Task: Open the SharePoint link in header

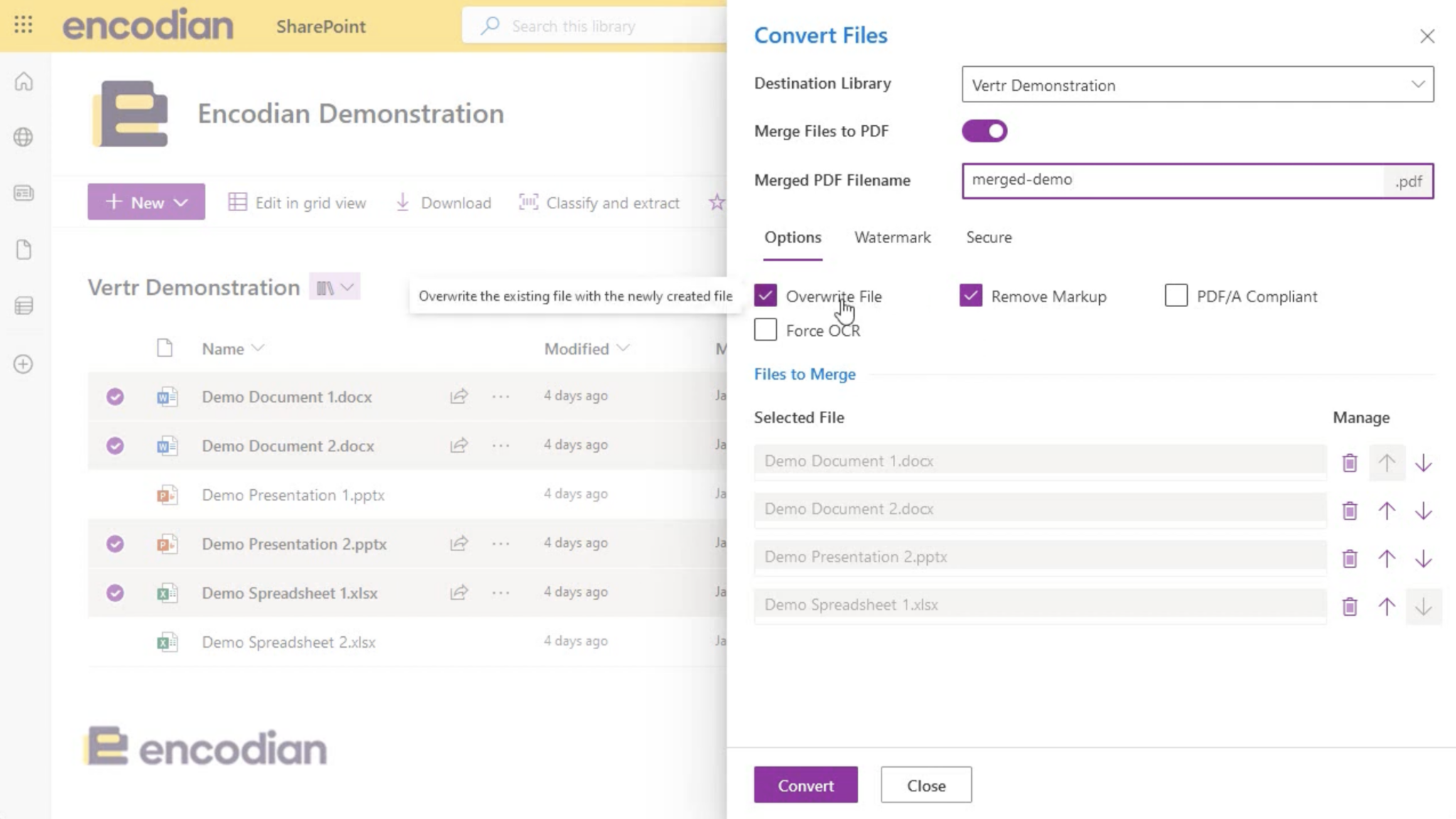Action: pyautogui.click(x=321, y=26)
